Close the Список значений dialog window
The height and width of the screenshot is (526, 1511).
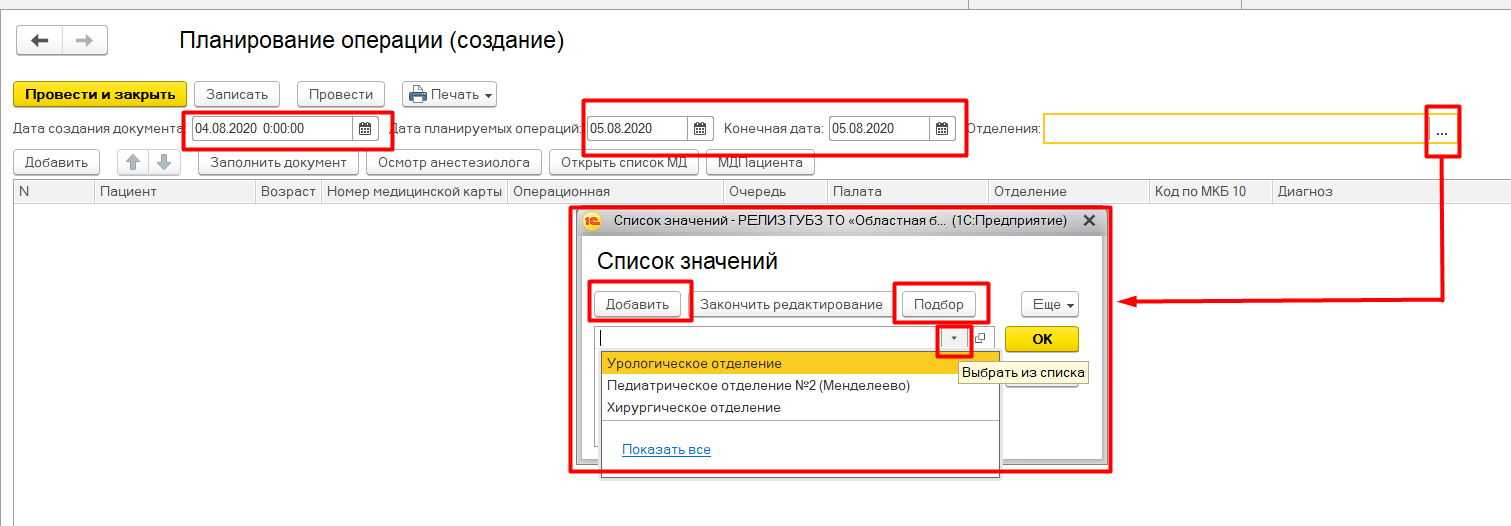tap(1089, 220)
